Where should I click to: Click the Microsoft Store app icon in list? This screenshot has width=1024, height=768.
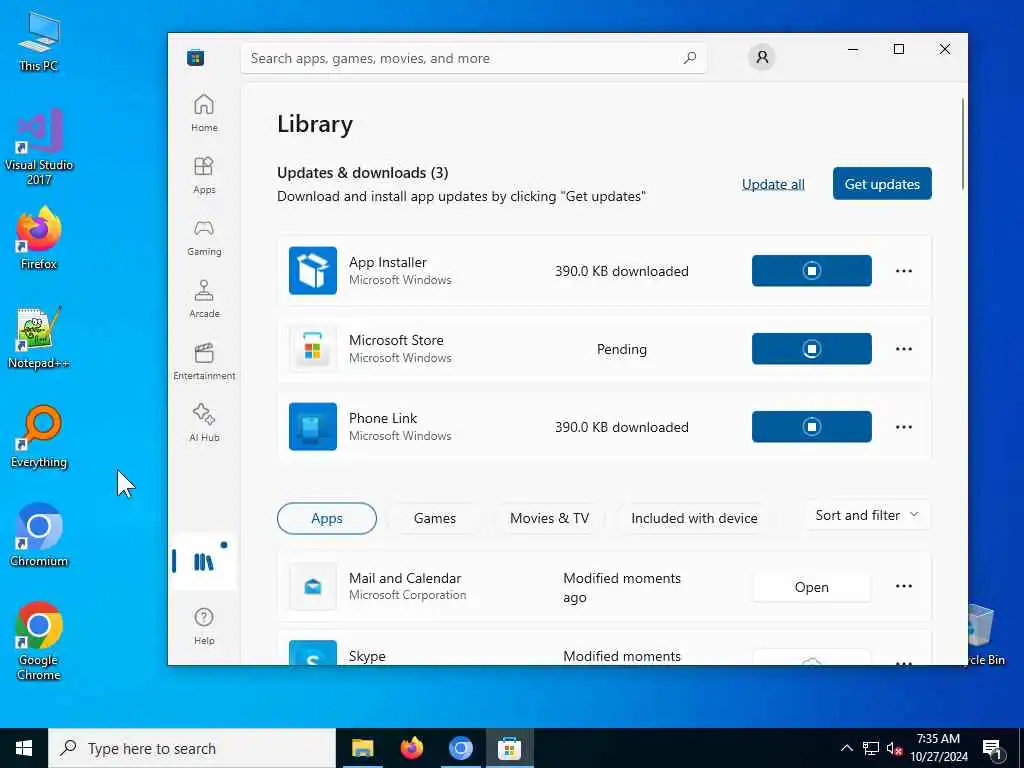pos(313,348)
